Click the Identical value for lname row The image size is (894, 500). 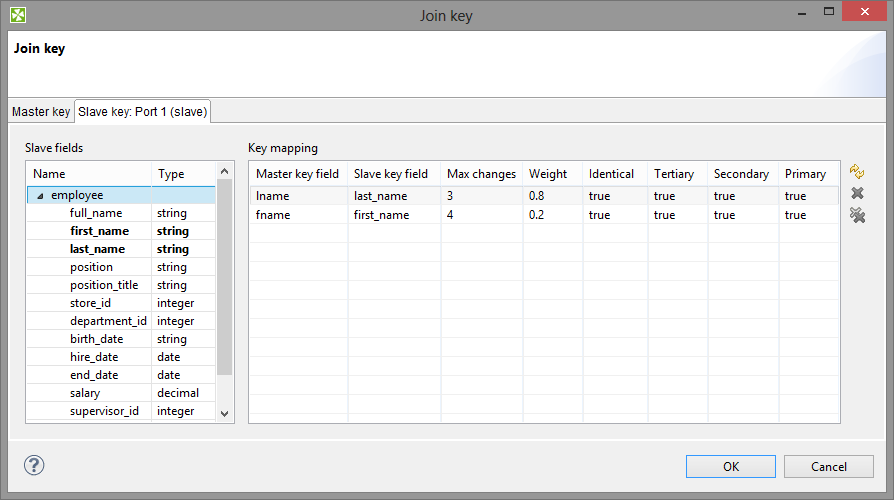point(600,197)
